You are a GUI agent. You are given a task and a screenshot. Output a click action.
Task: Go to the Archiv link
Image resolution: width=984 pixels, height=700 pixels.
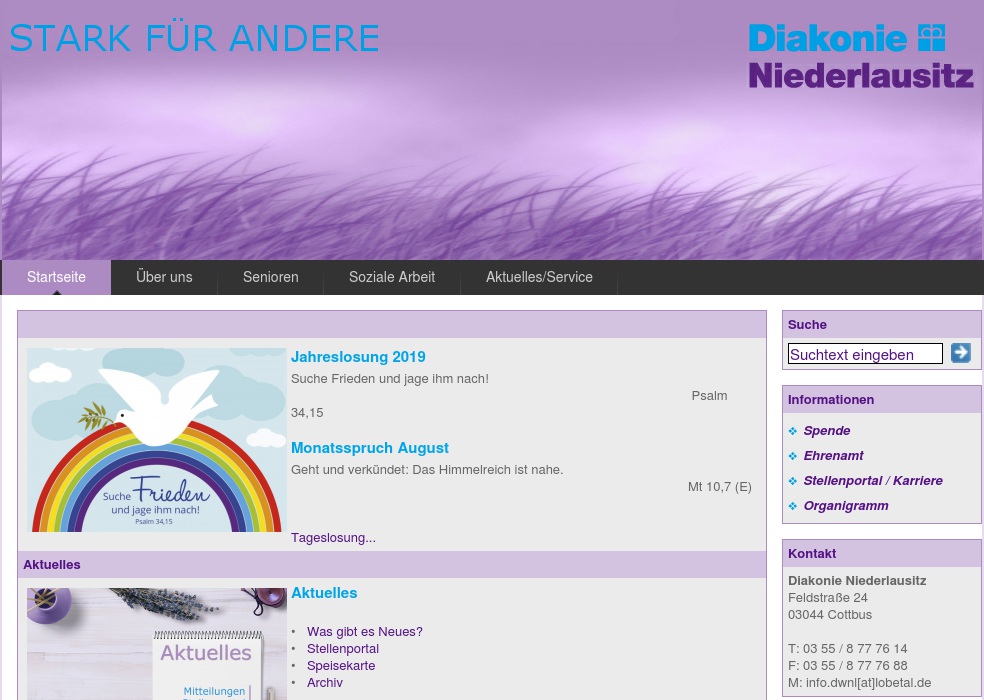tap(324, 683)
